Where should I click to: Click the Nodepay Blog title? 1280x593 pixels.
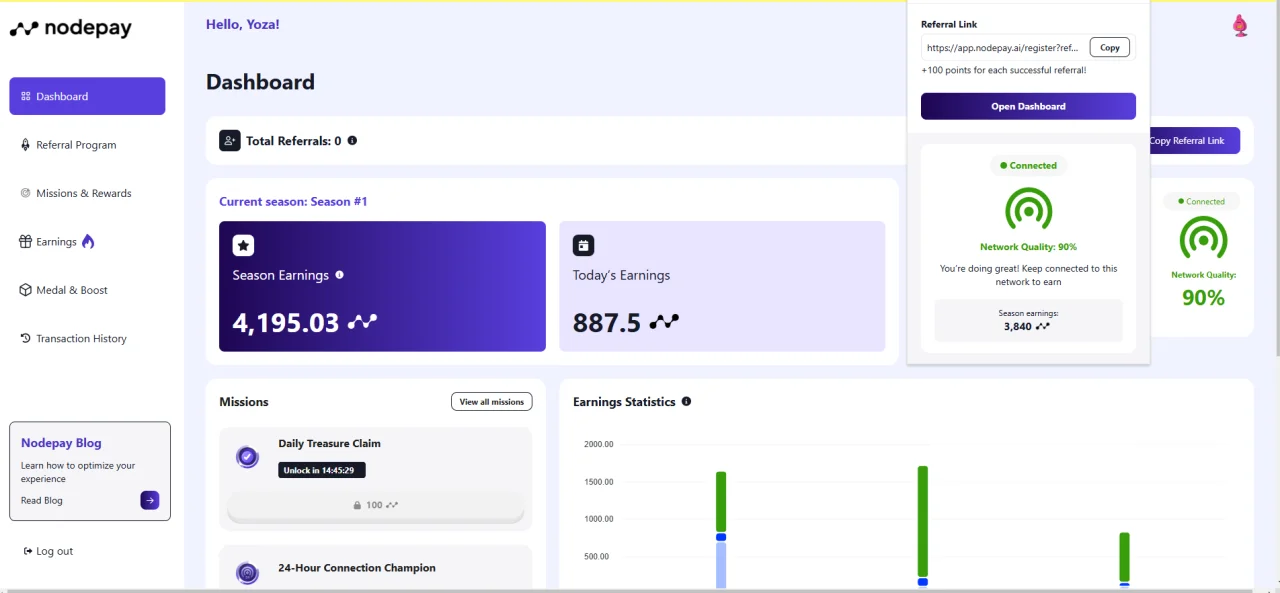pyautogui.click(x=61, y=443)
